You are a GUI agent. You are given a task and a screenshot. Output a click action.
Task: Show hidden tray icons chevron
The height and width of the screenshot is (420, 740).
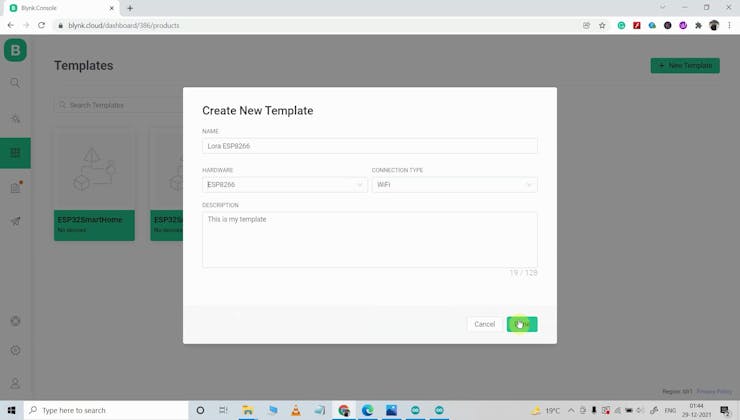(571, 410)
